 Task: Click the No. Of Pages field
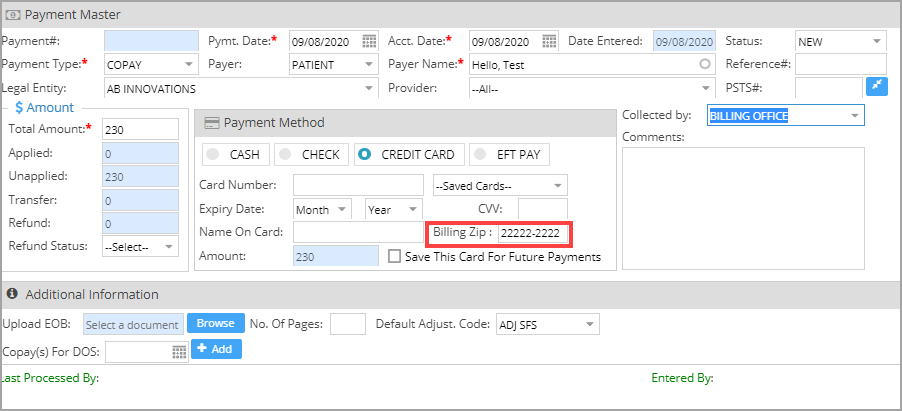[x=348, y=324]
